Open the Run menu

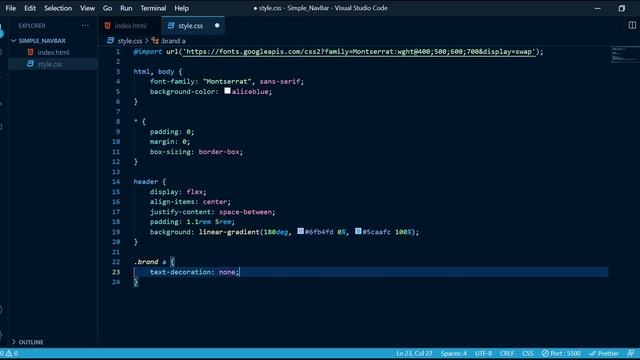click(x=126, y=8)
